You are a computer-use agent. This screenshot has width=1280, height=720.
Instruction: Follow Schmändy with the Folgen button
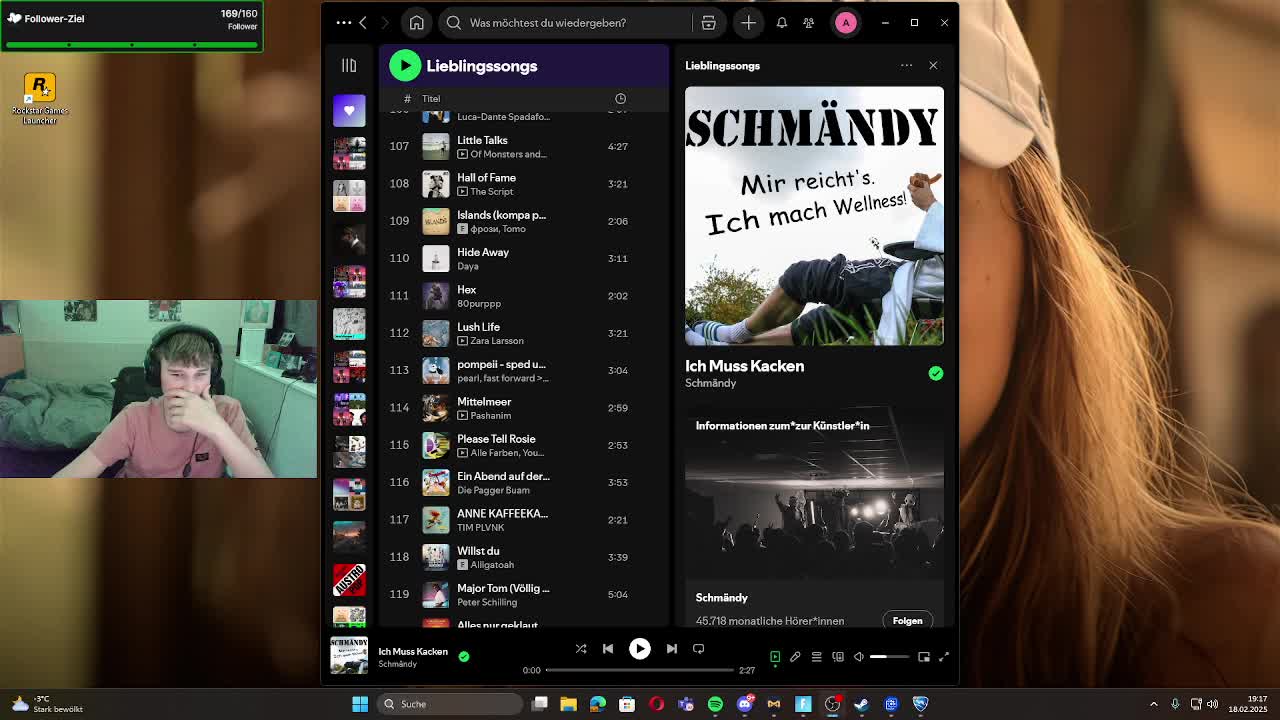[x=907, y=621]
